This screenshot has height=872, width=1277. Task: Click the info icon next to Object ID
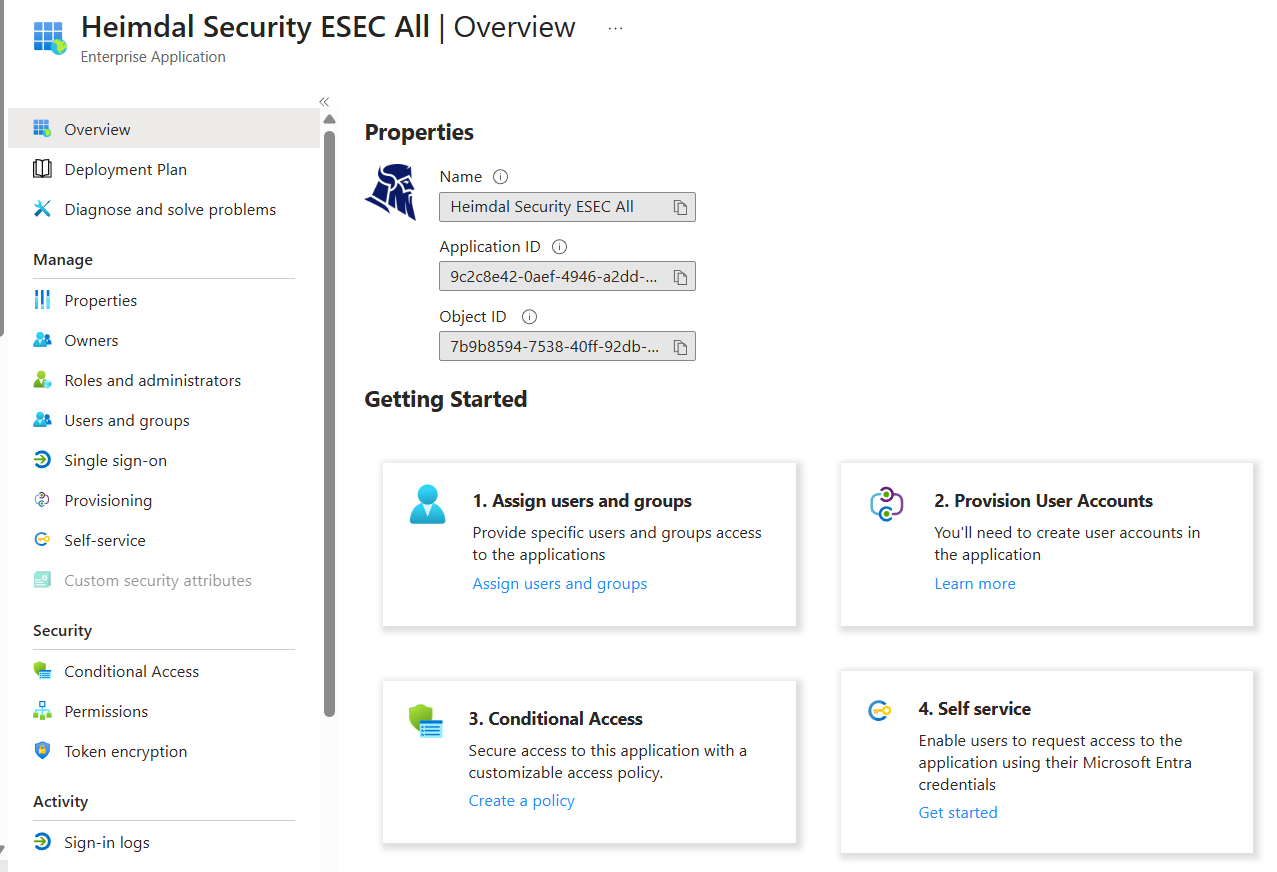pos(530,316)
